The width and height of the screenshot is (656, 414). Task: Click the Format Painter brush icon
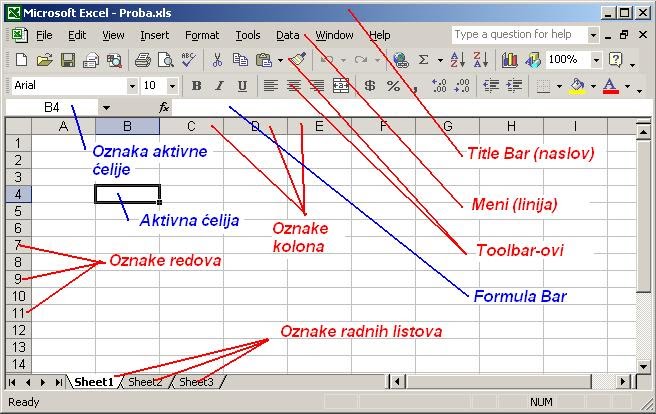point(297,60)
